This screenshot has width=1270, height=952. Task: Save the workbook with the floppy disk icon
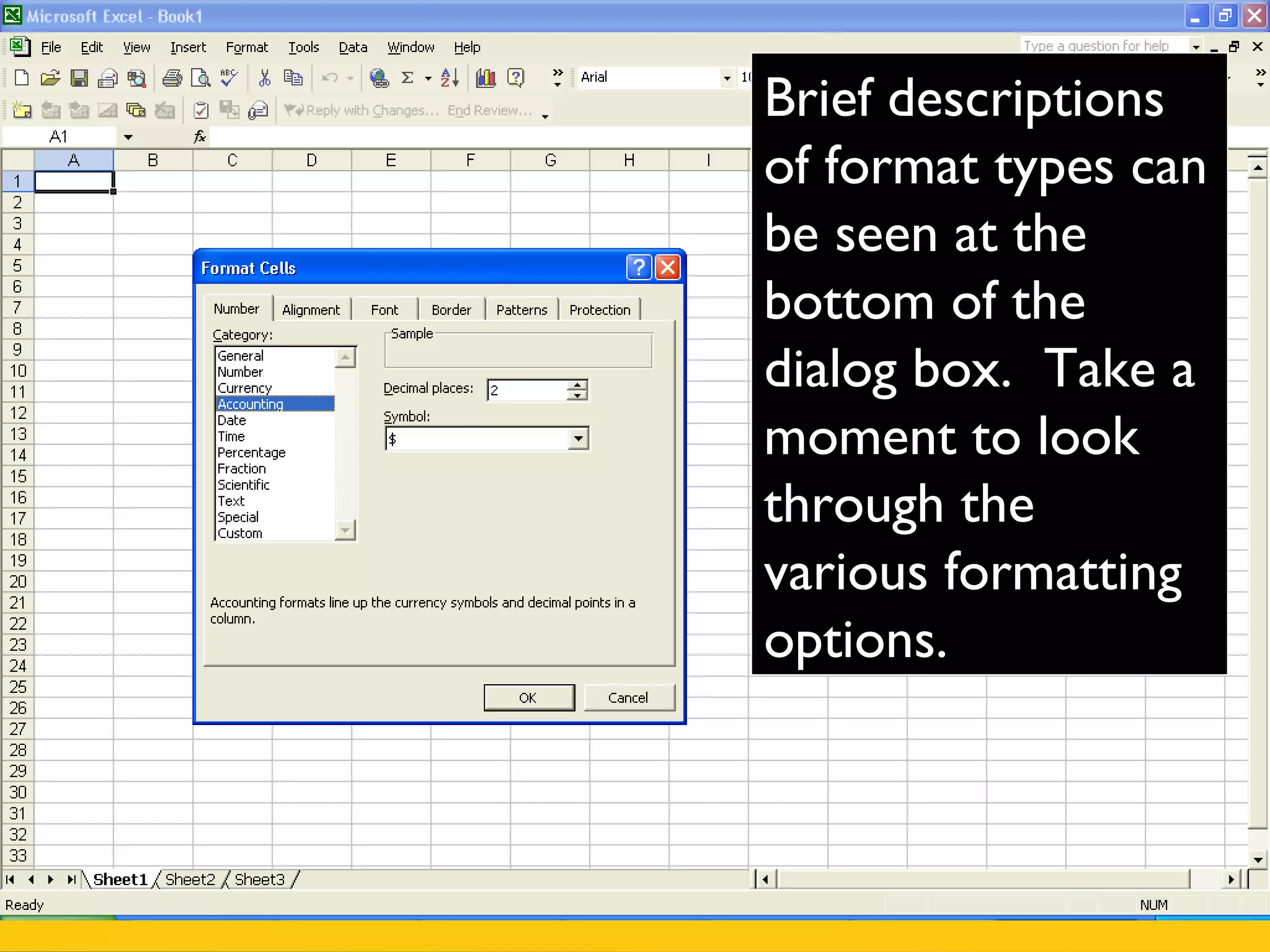[79, 77]
